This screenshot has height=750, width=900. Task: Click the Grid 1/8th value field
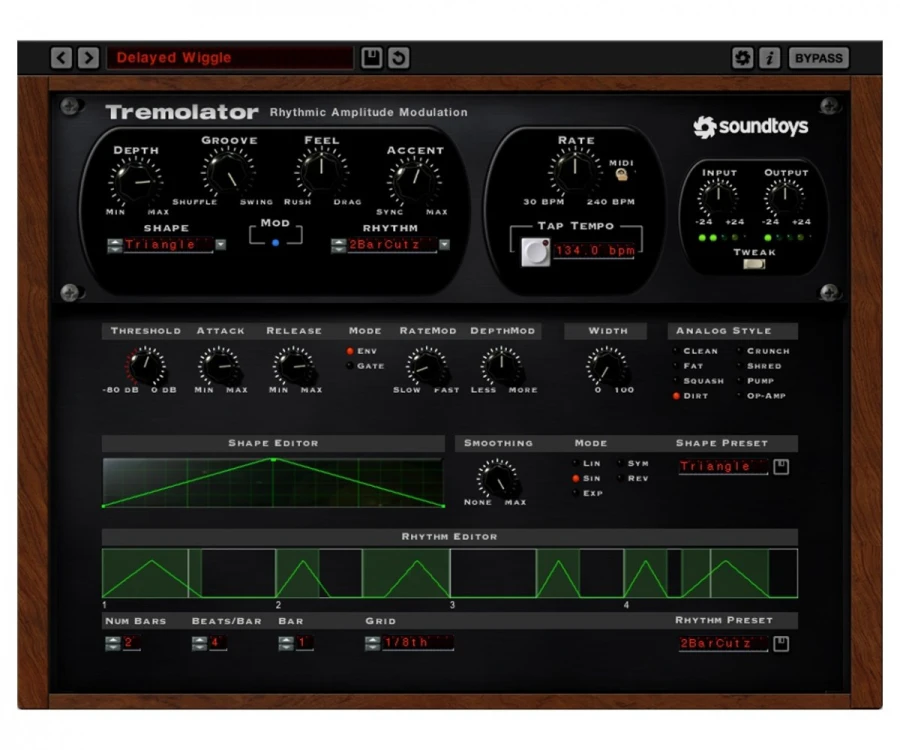(418, 643)
